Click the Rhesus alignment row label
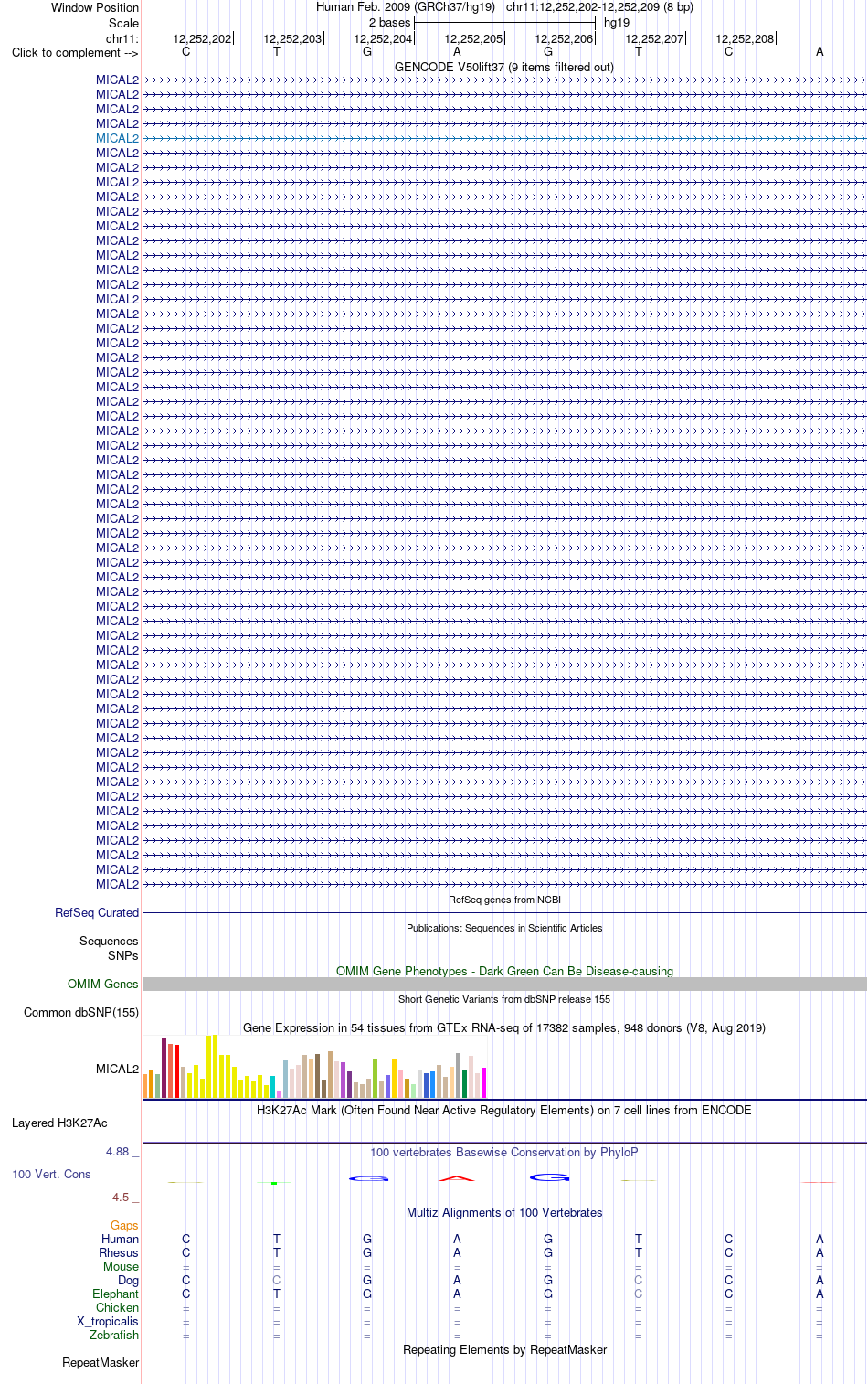Screen dimensions: 868x1384 [x=119, y=1252]
